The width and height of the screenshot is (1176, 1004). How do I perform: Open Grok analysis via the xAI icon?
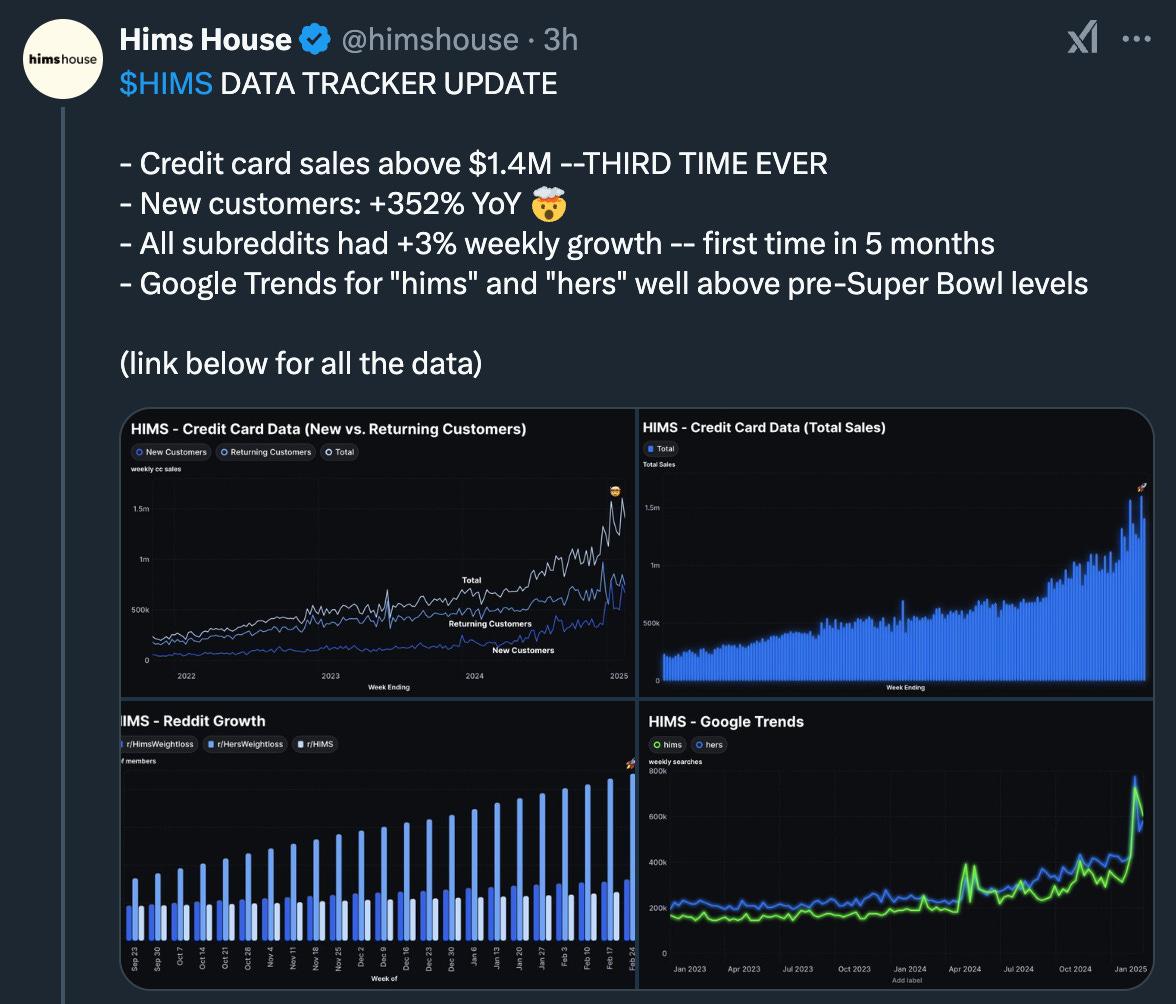1082,38
